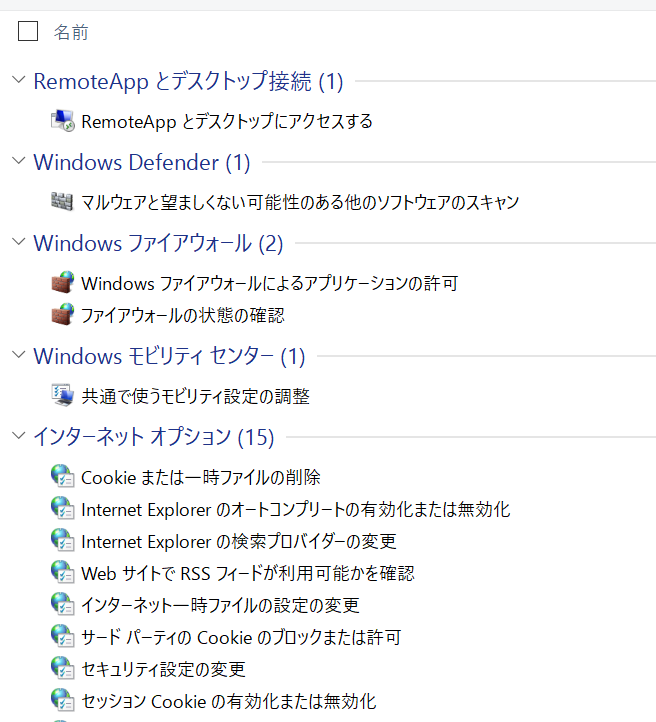Open Internet Explorer の検索プロバイダーの変更
Screen dimensions: 656x722
[239, 541]
